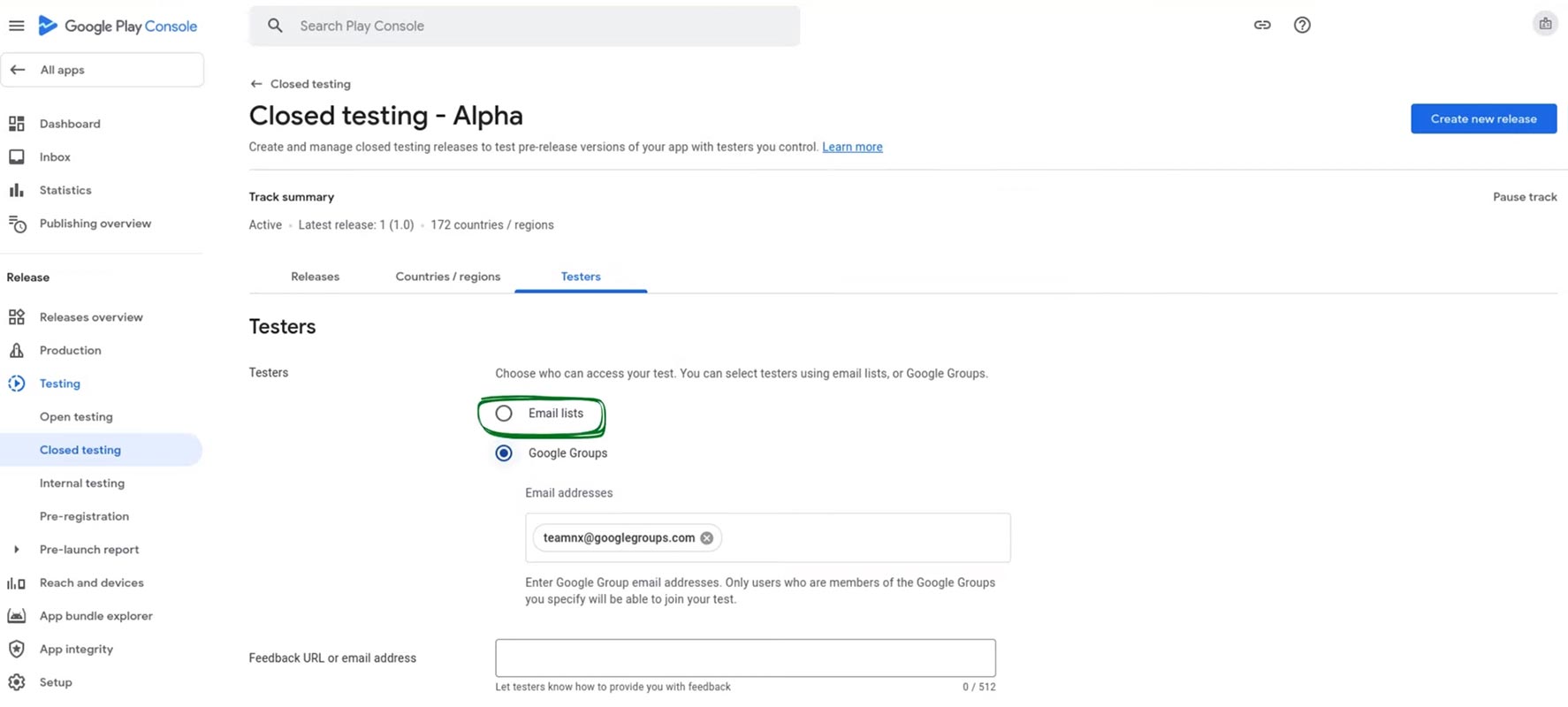
Task: Click the Inbox icon
Action: click(x=17, y=157)
